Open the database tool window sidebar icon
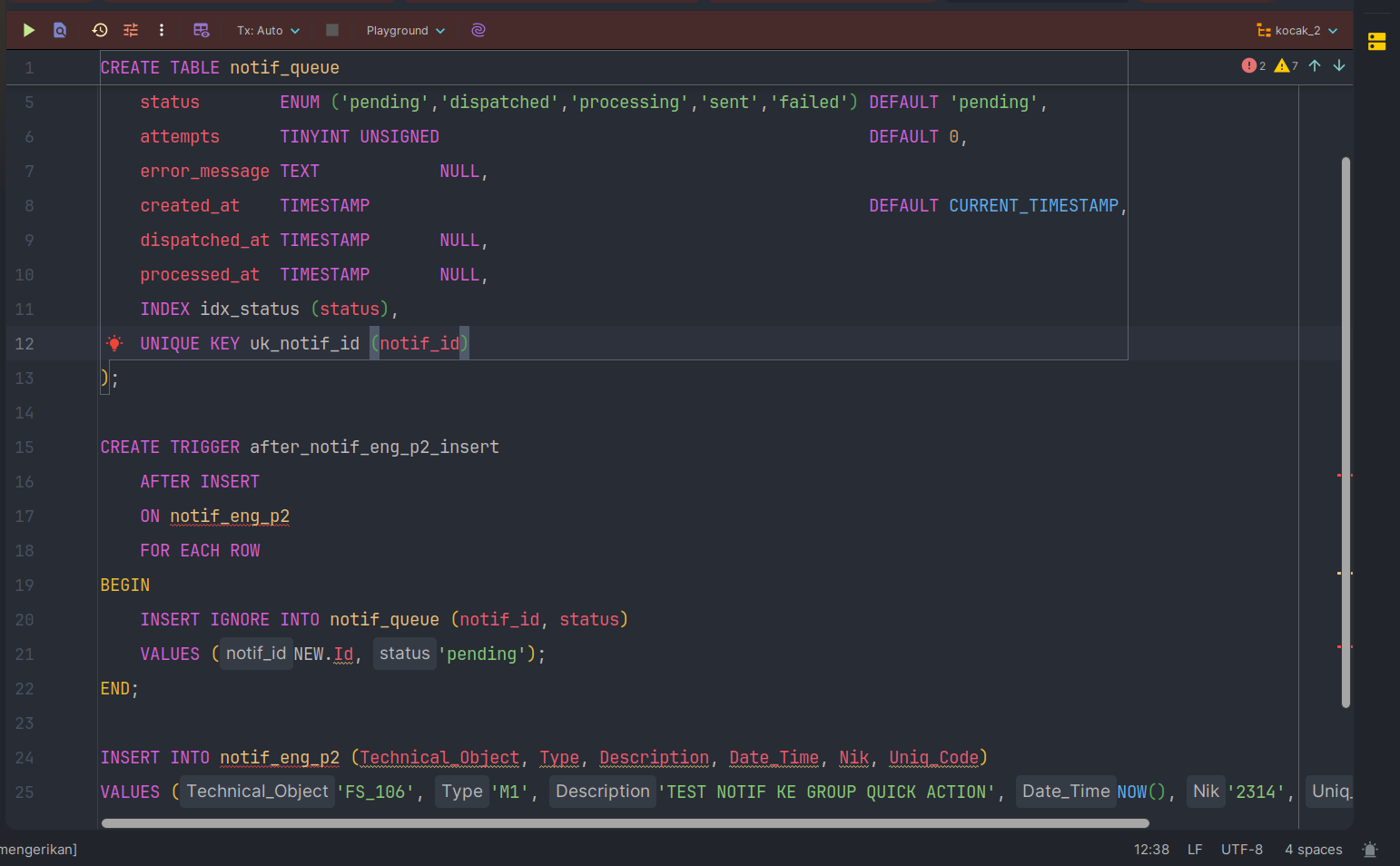The image size is (1400, 866). (1377, 42)
